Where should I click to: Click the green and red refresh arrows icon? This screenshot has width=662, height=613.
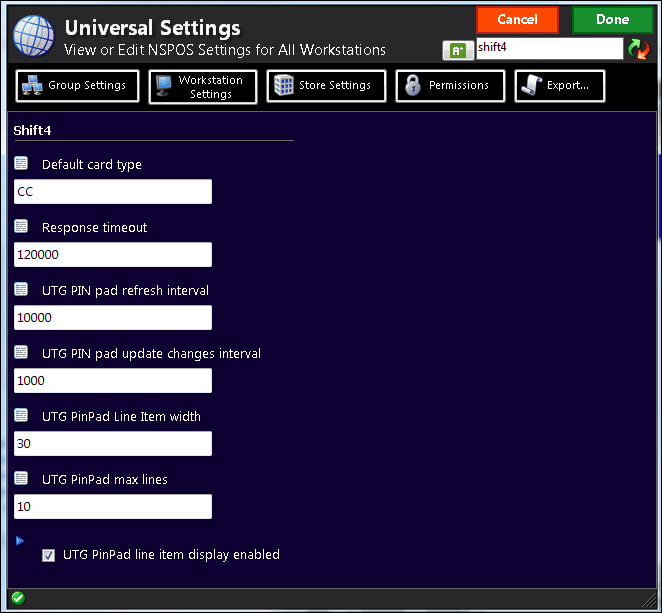pyautogui.click(x=639, y=49)
